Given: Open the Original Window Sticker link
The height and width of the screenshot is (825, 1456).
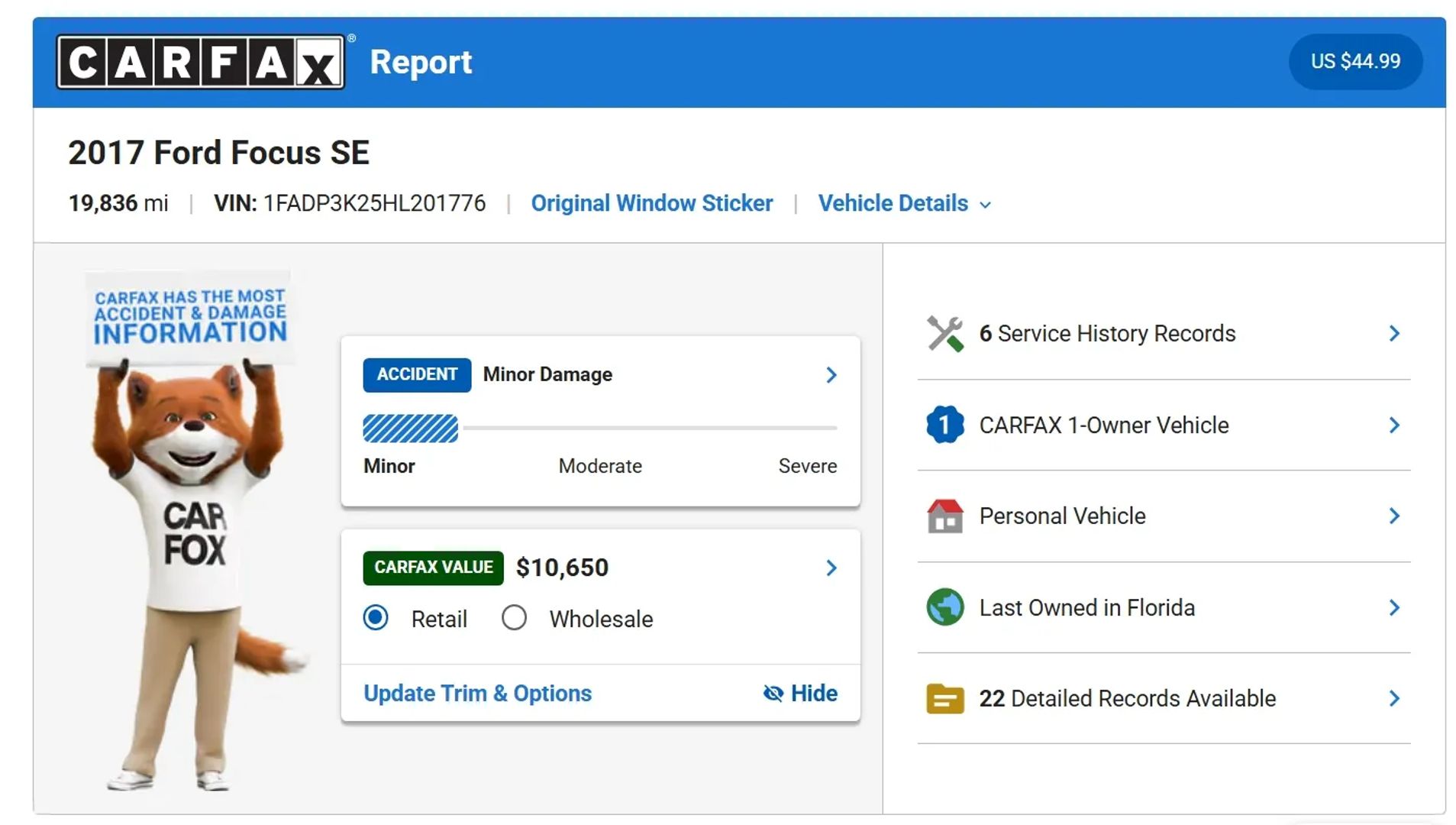Looking at the screenshot, I should point(652,203).
